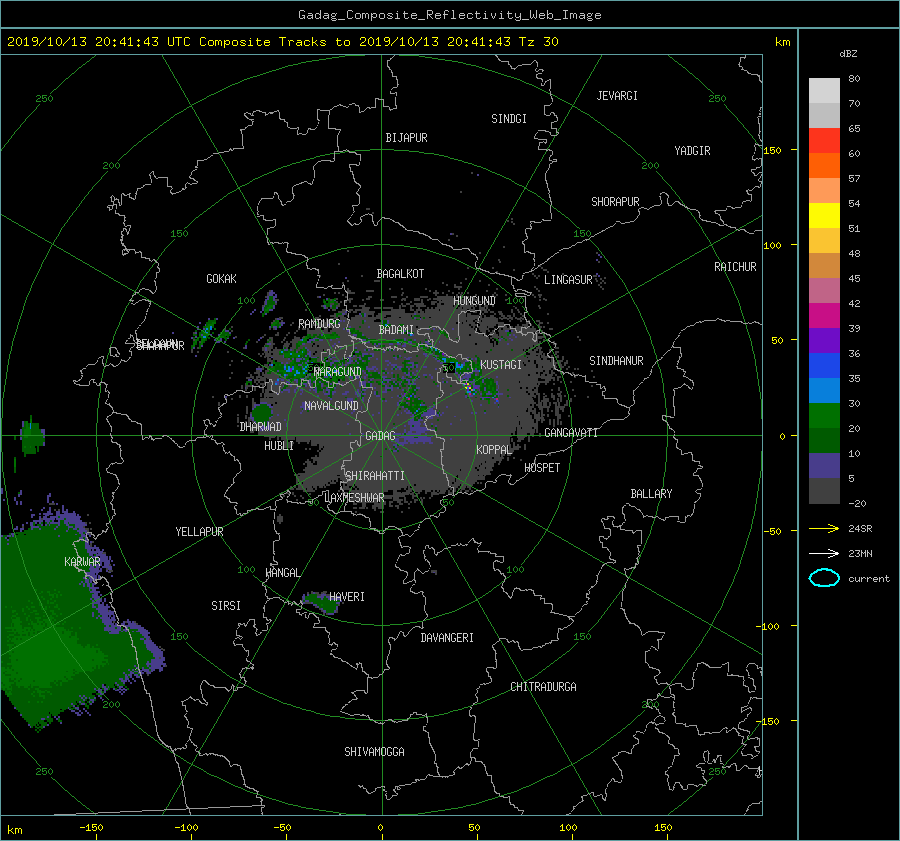Click the RAMDURG city label
Image resolution: width=900 pixels, height=841 pixels.
(319, 324)
